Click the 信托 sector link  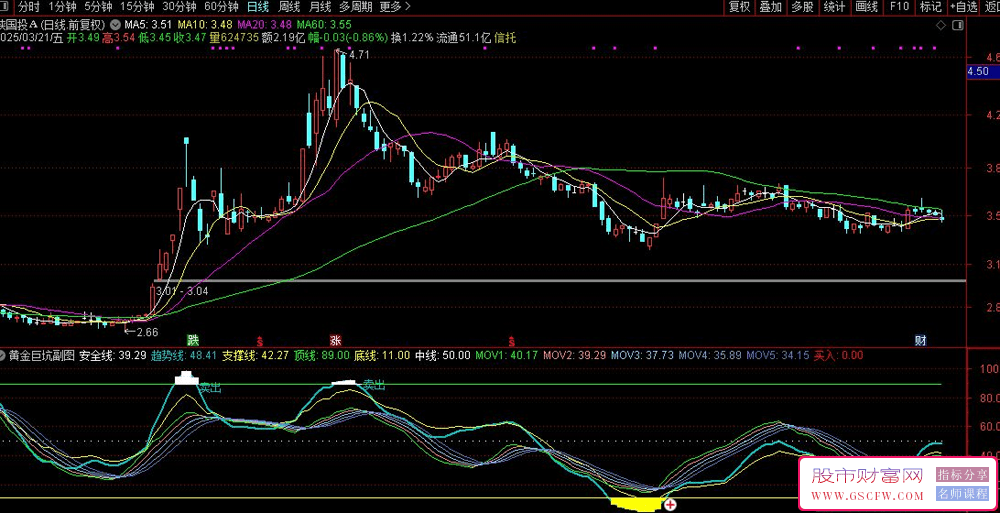[x=505, y=38]
